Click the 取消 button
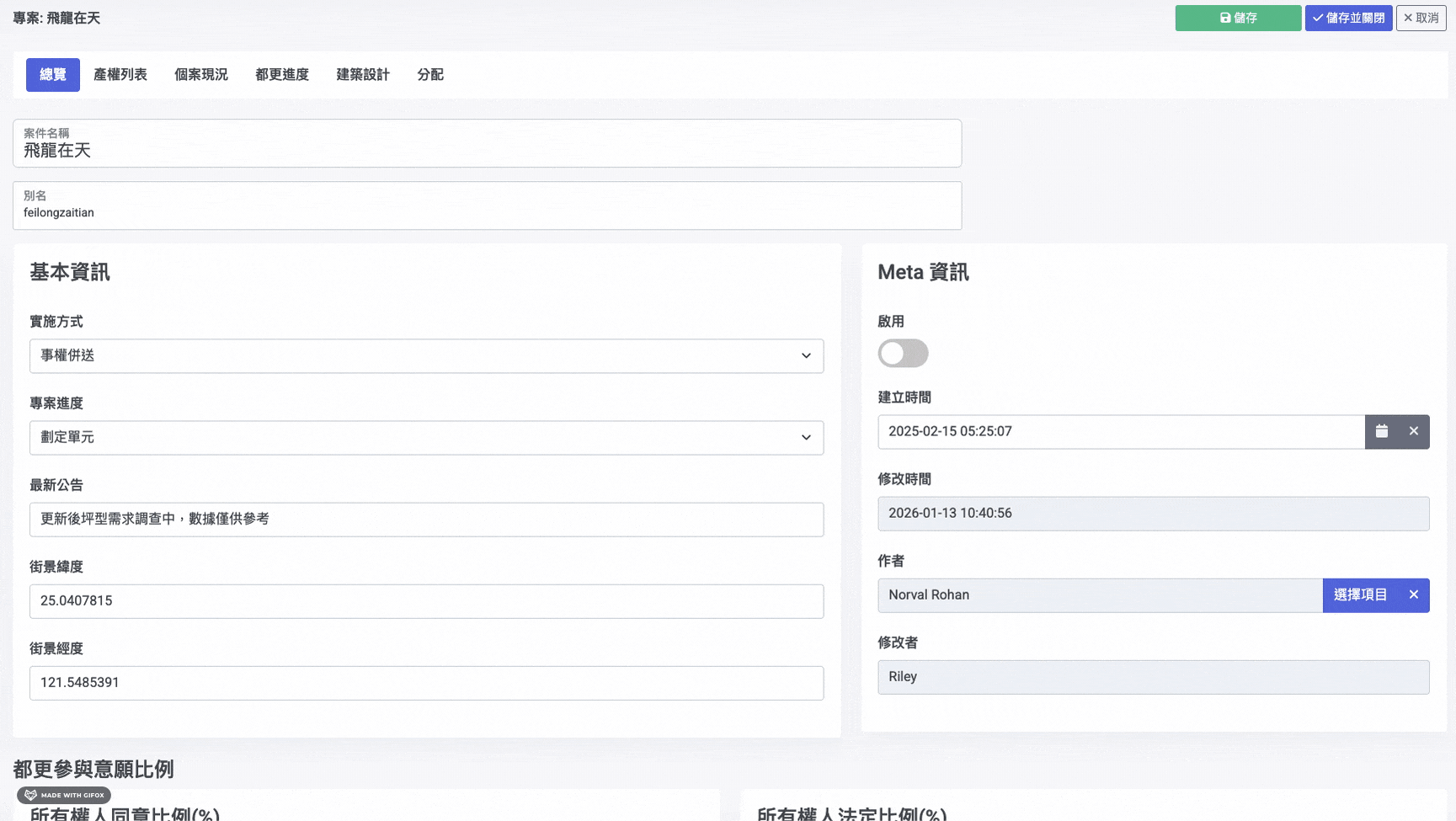This screenshot has width=1456, height=821. 1421,18
